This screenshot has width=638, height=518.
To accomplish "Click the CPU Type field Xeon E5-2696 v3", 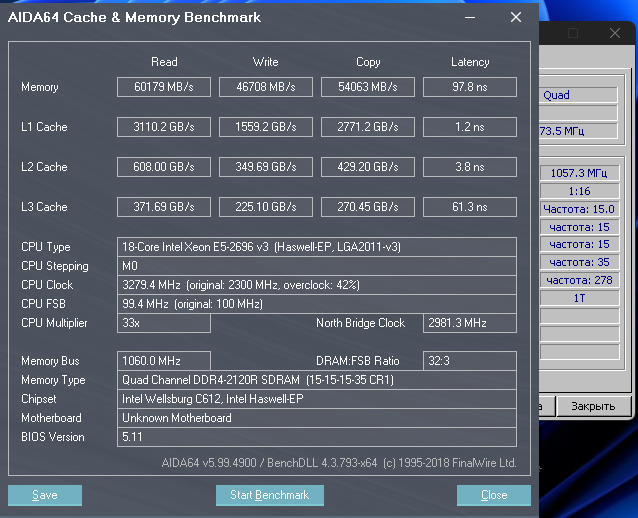I will (317, 247).
